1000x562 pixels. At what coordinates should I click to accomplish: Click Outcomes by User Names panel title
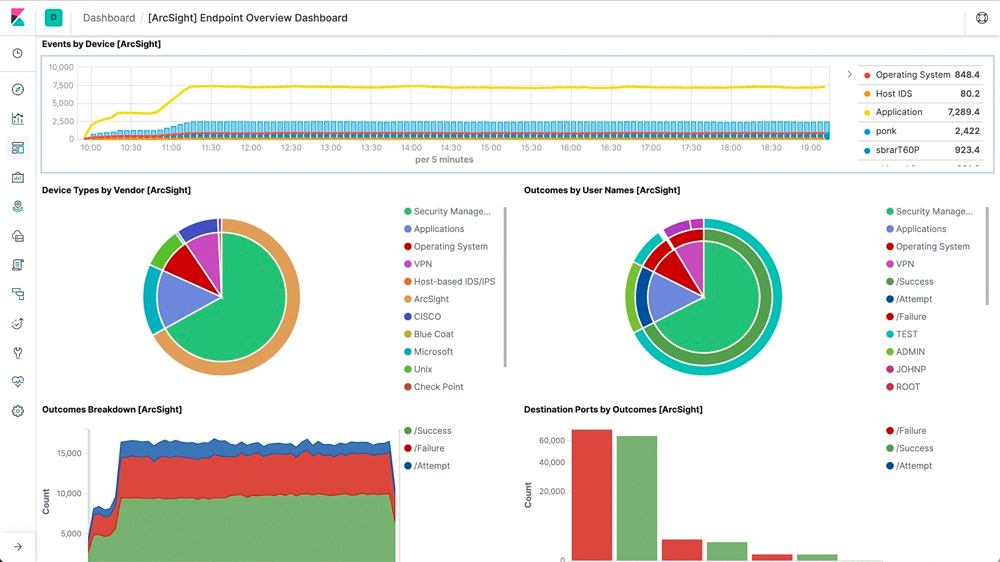[x=602, y=190]
